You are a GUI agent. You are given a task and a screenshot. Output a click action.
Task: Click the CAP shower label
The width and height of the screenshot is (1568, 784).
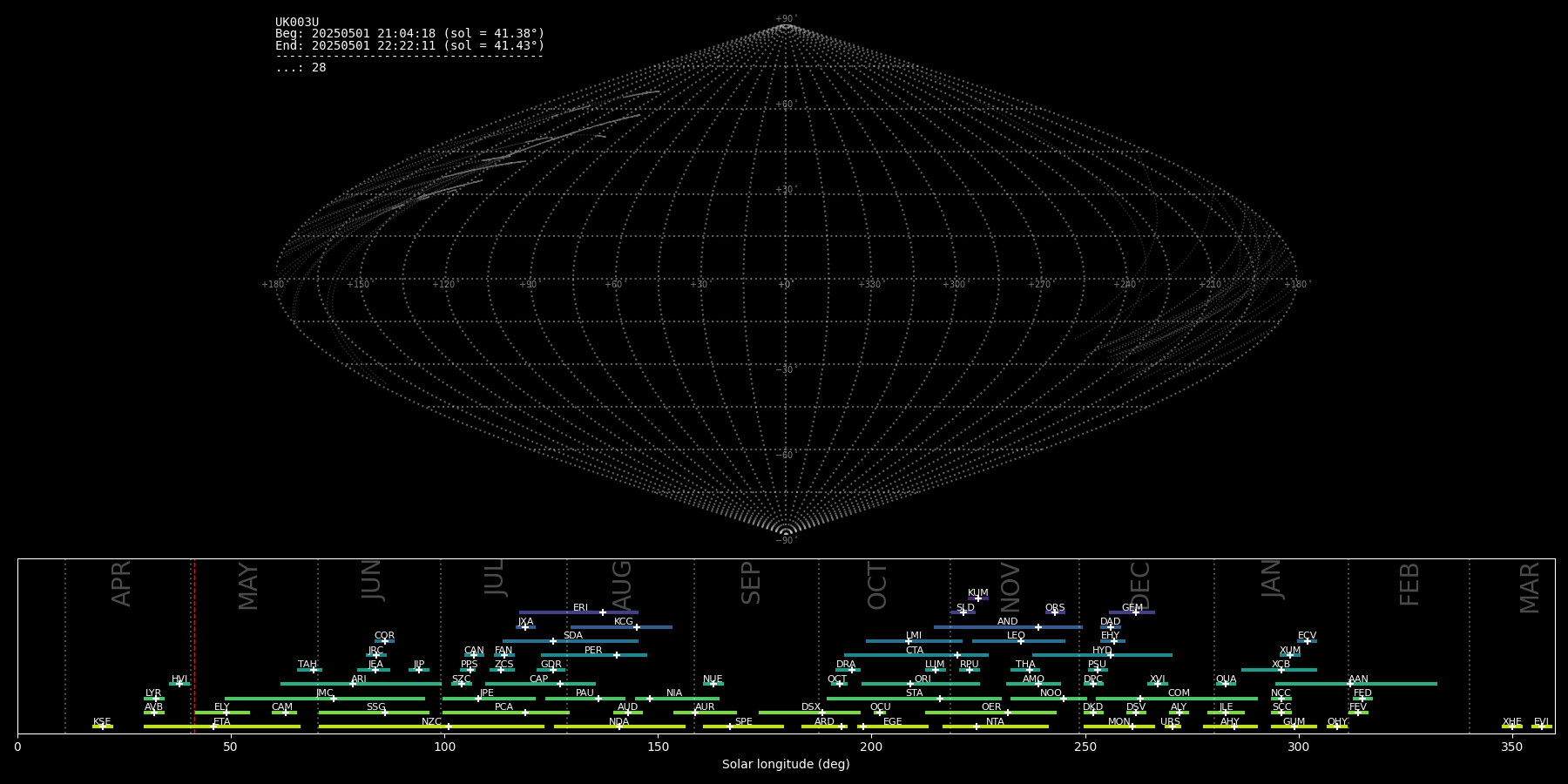click(x=539, y=679)
